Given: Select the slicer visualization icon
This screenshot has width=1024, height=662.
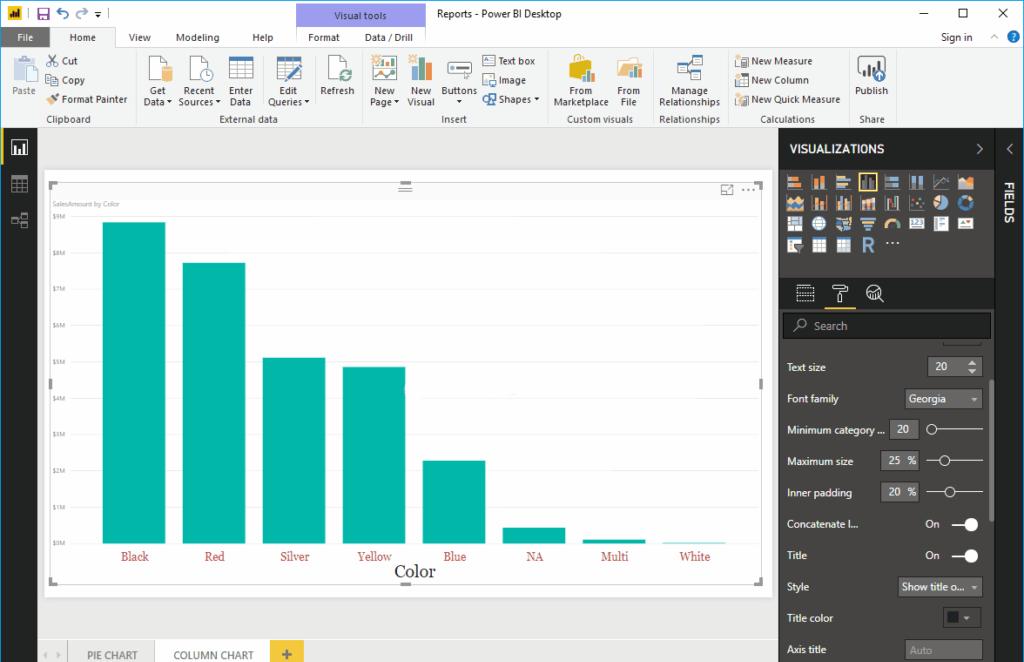Looking at the screenshot, I should point(794,245).
